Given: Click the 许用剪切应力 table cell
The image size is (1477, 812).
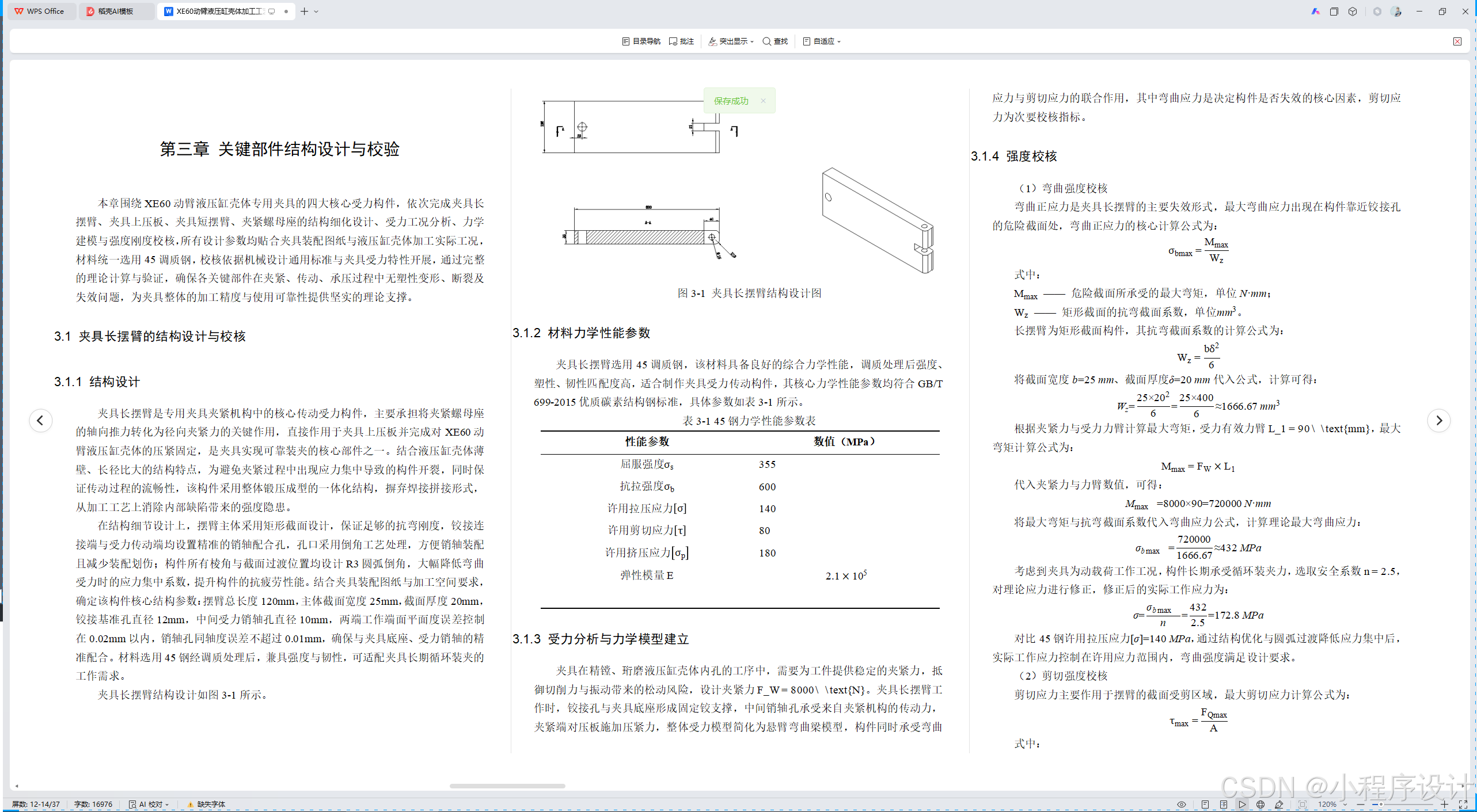Looking at the screenshot, I should 647,530.
